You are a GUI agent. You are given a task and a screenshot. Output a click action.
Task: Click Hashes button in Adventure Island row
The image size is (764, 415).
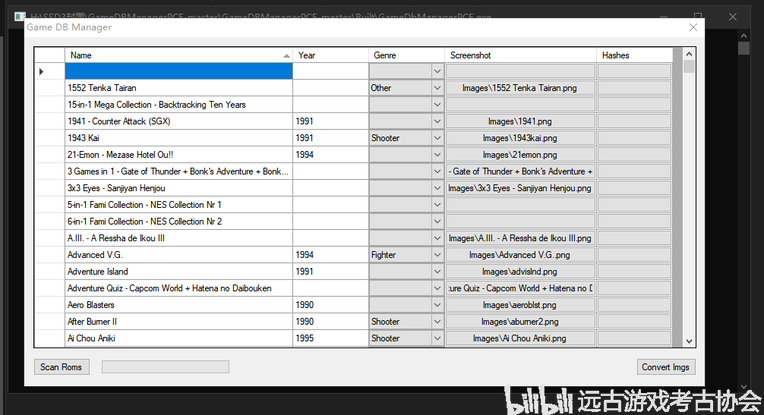(634, 272)
